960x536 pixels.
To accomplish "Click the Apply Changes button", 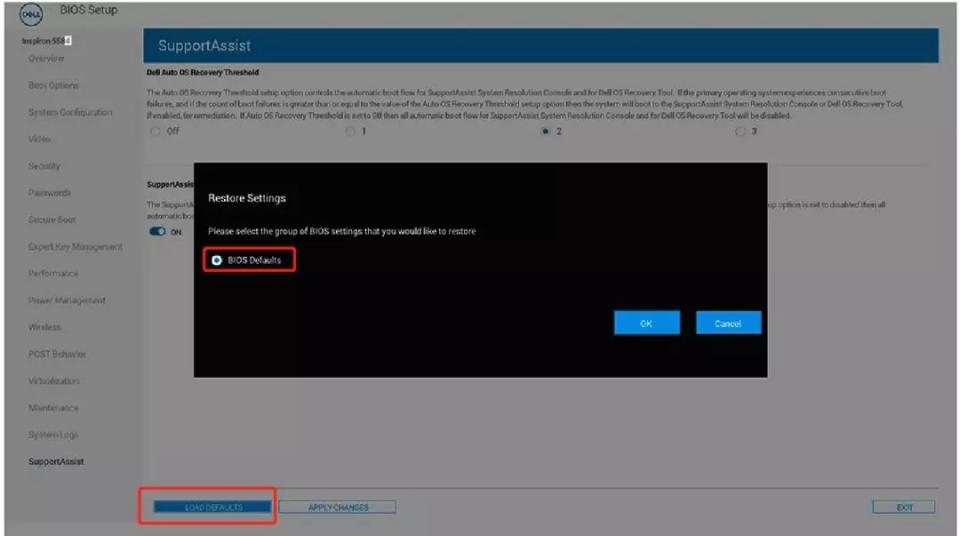I will [337, 507].
